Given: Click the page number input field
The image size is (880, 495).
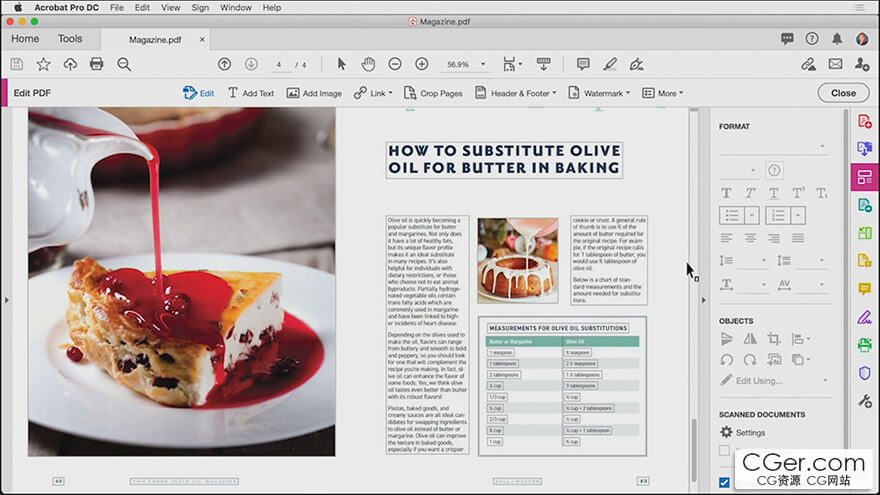Looking at the screenshot, I should coord(280,65).
